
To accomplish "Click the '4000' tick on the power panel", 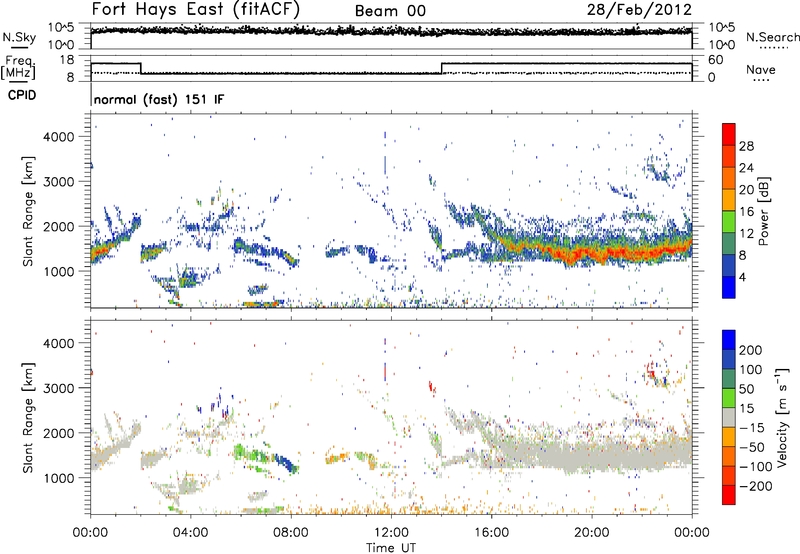I will coord(58,137).
